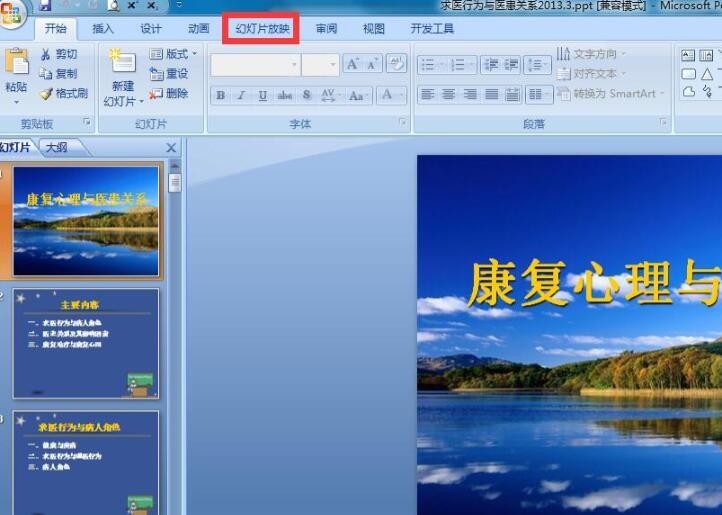Open the customize quick access toolbar arrow
Viewport: 722px width, 515px height.
(x=179, y=5)
